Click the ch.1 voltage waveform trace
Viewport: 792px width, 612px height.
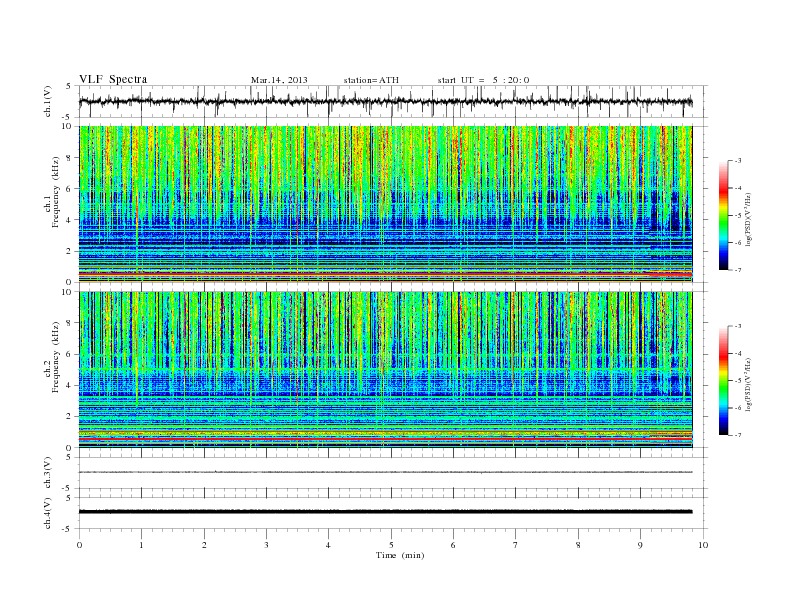click(386, 101)
